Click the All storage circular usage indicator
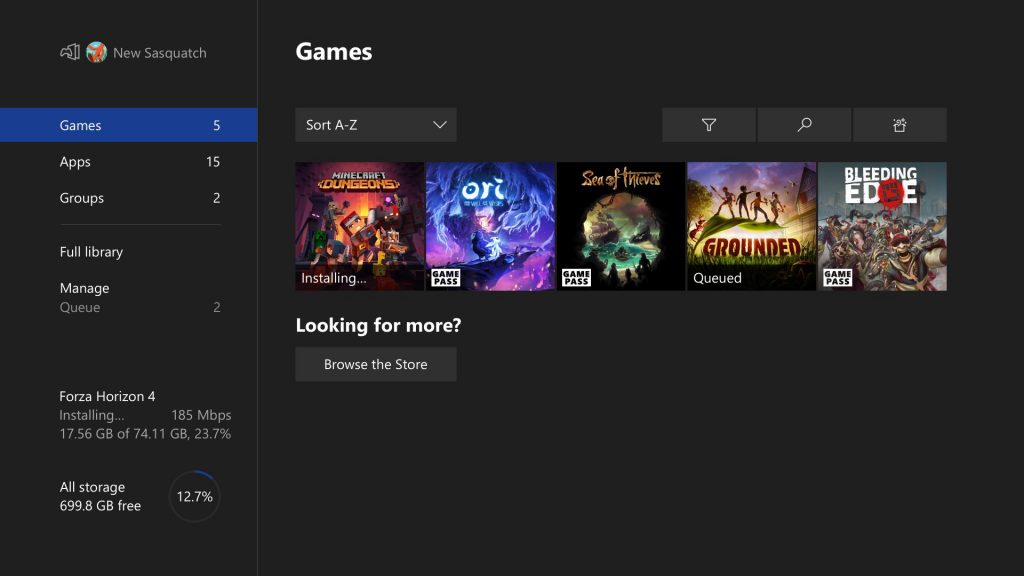 coord(194,496)
